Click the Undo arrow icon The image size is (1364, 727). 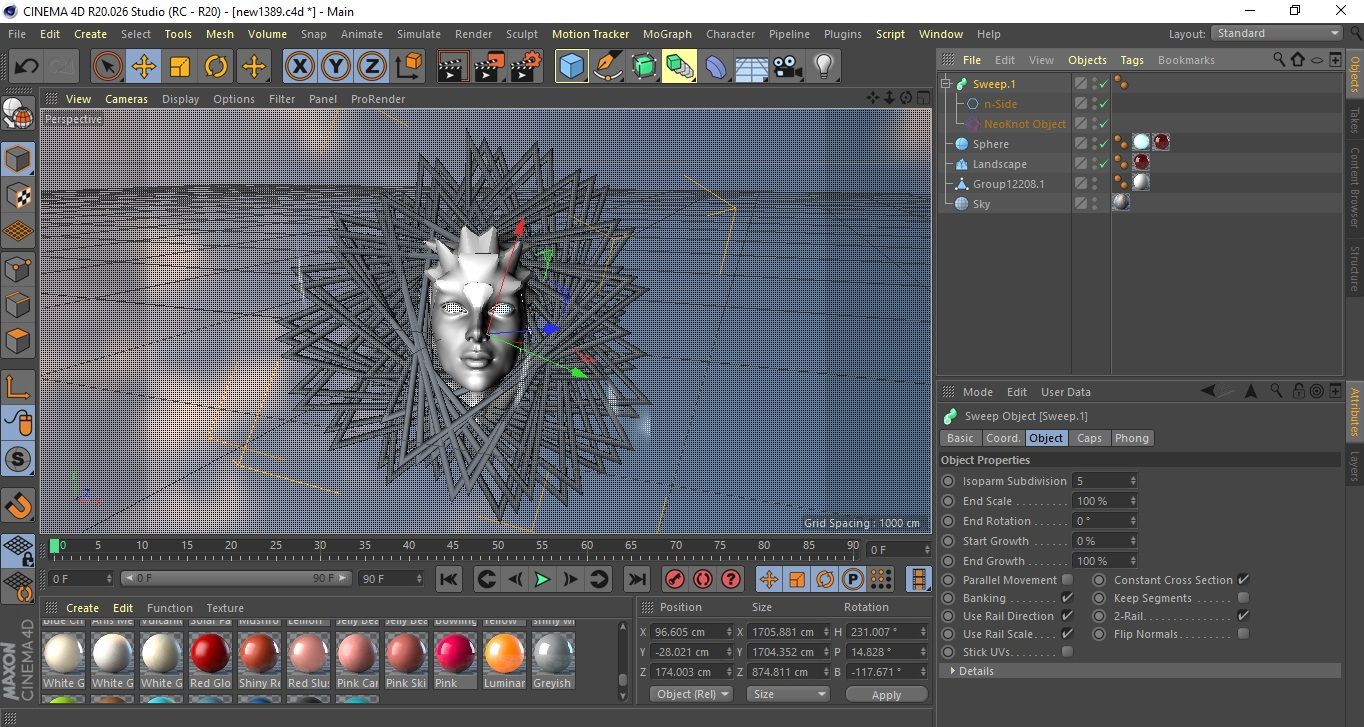[x=27, y=67]
